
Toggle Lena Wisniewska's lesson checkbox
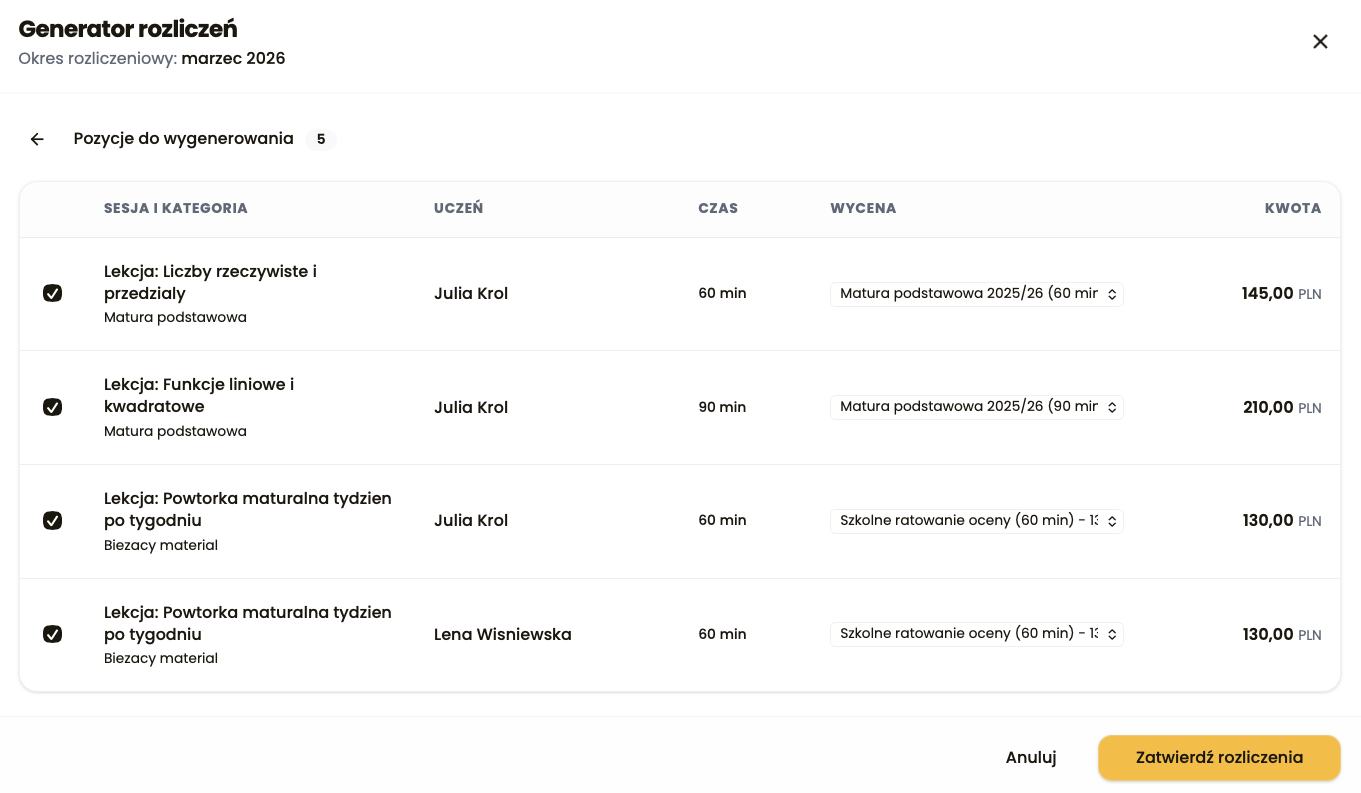point(52,634)
